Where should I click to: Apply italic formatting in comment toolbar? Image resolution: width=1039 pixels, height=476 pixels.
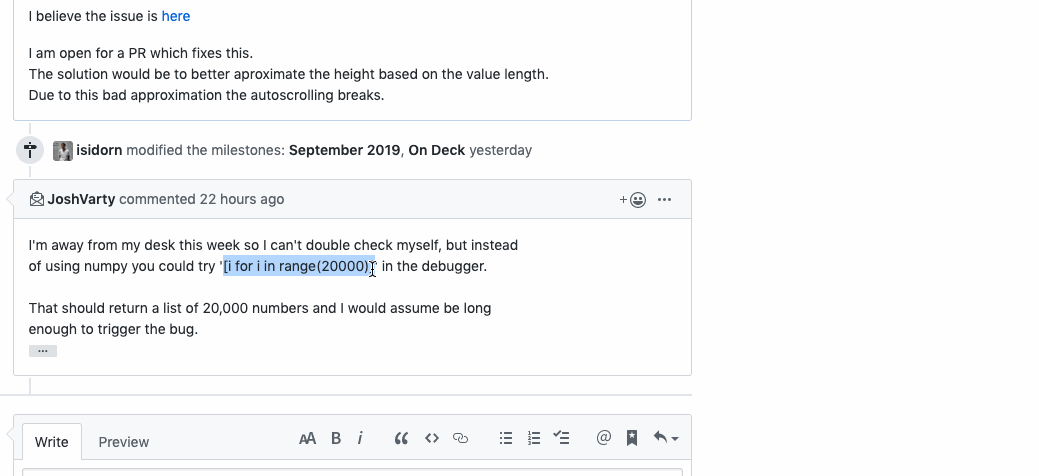pos(360,438)
